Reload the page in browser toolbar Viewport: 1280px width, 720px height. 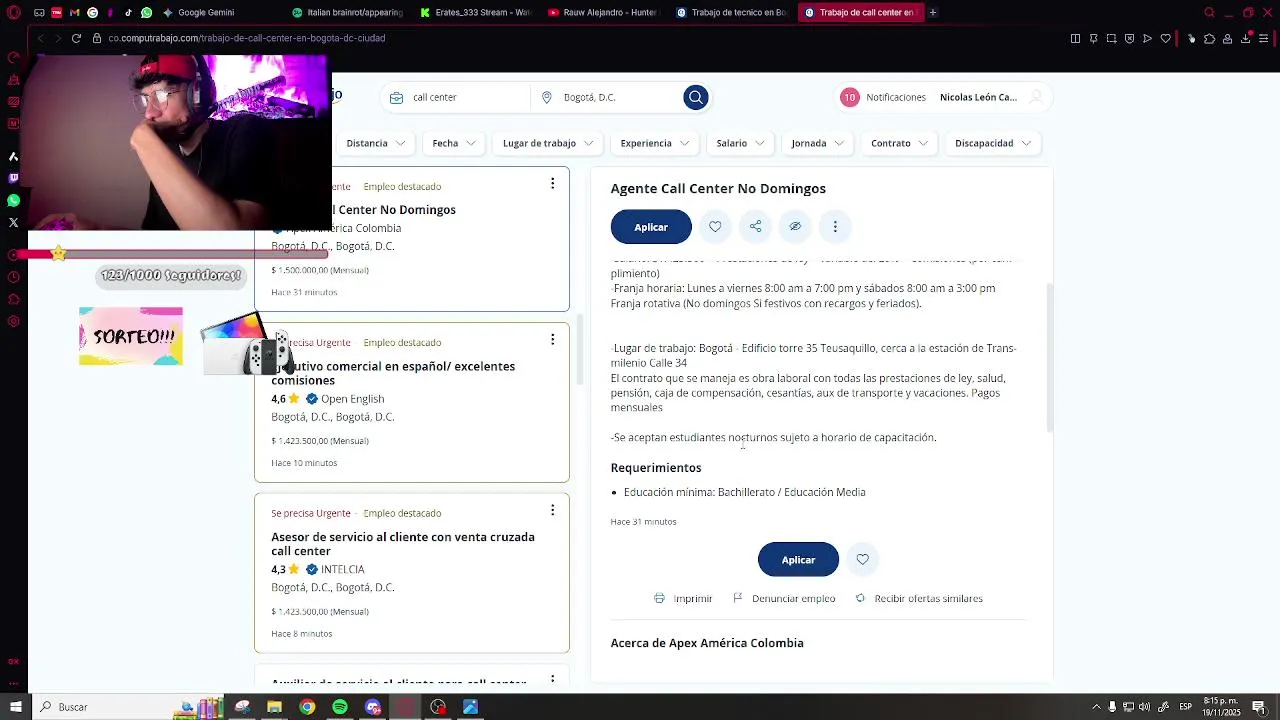(76, 38)
